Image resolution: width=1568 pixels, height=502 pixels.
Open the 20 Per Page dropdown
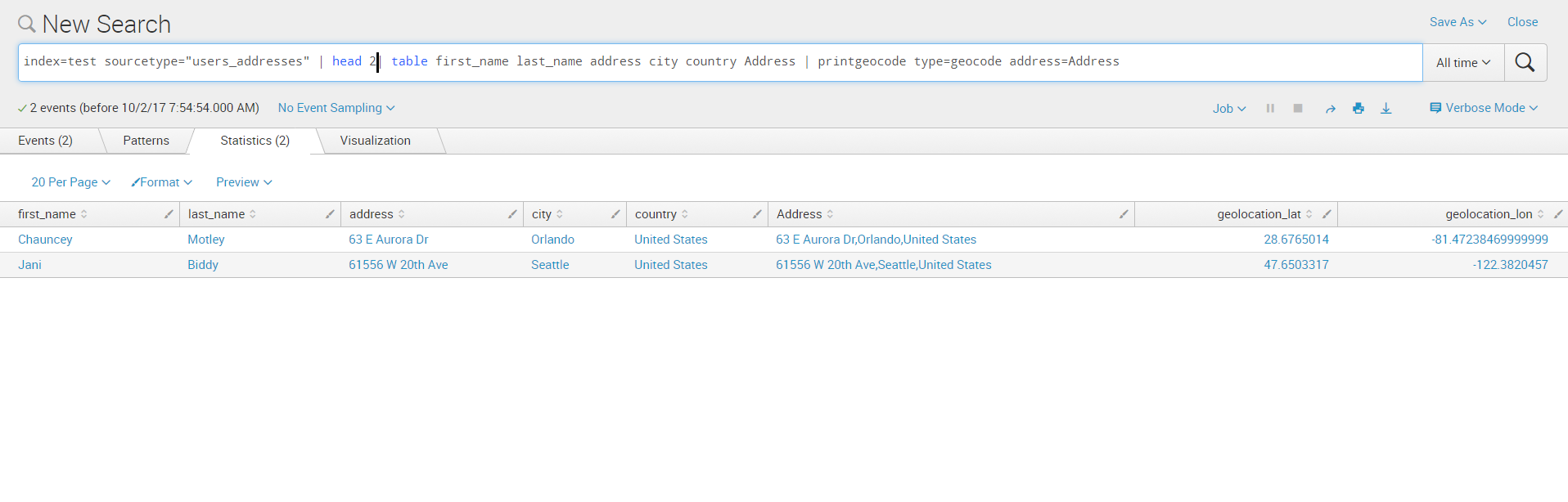70,182
